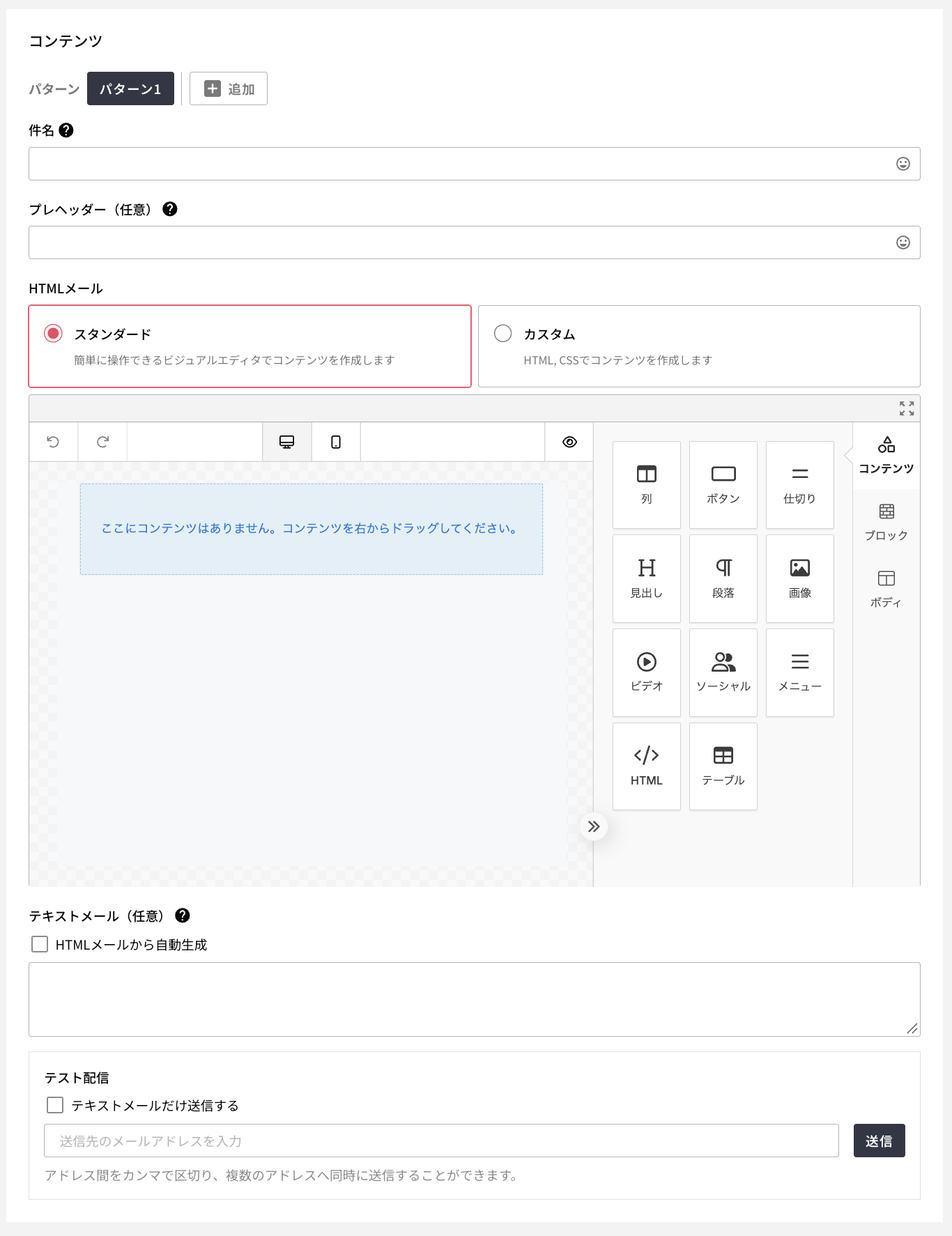The width and height of the screenshot is (952, 1236).
Task: Expand editor to fullscreen
Action: (x=906, y=408)
